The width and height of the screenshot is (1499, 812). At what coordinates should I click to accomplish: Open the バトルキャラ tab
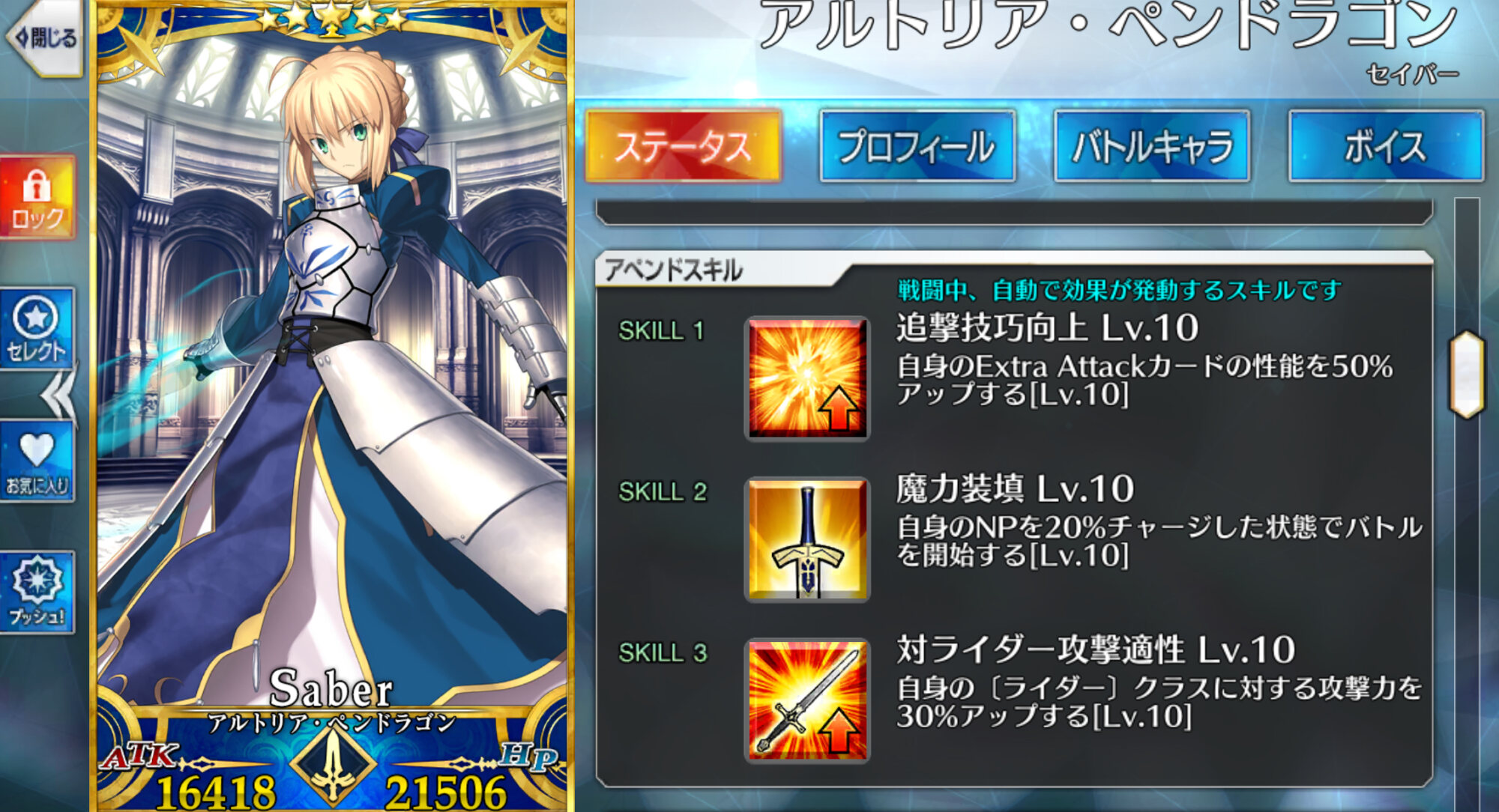pyautogui.click(x=1152, y=146)
